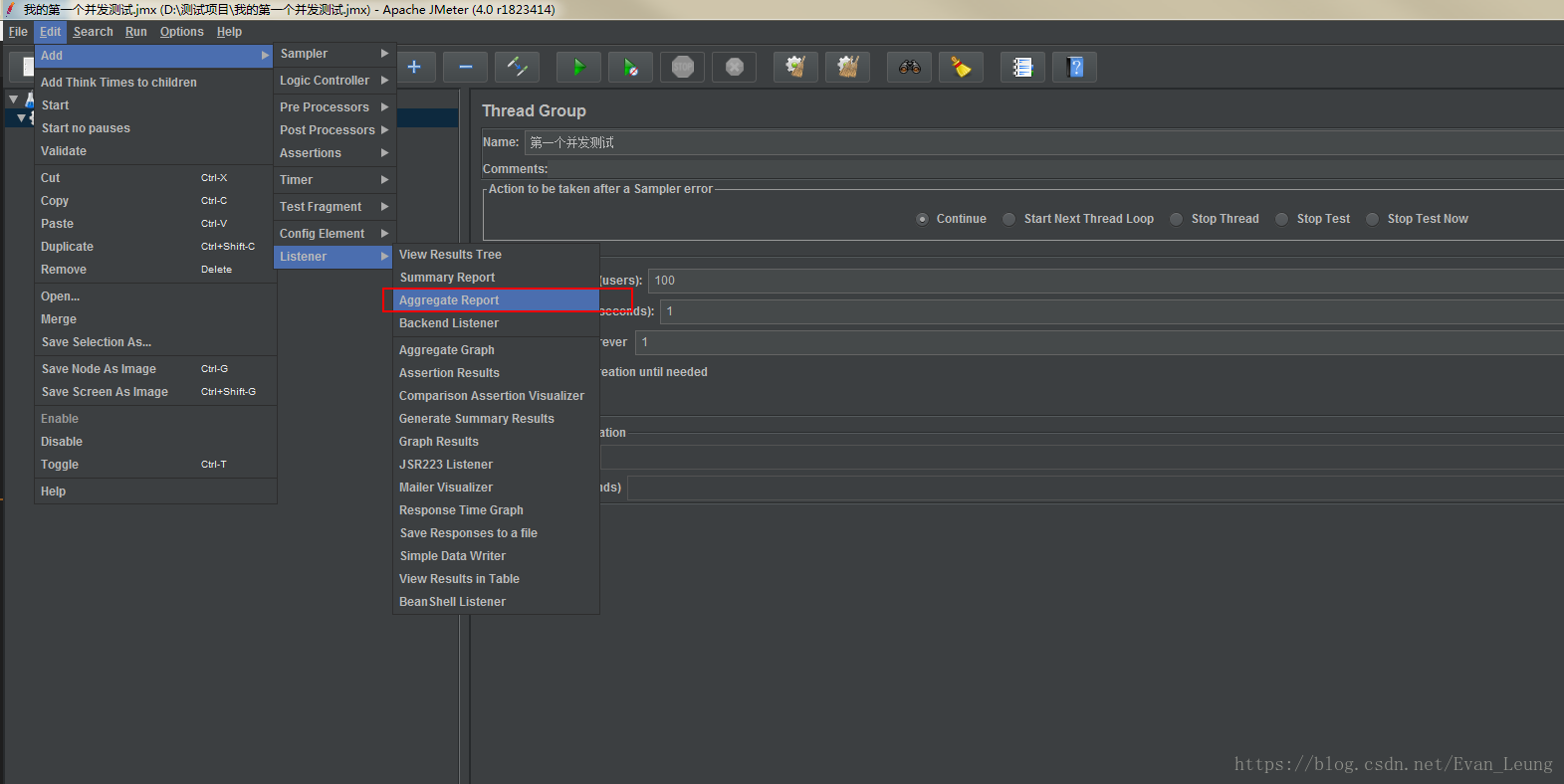
Task: Click Add Think Times to children
Action: (154, 83)
